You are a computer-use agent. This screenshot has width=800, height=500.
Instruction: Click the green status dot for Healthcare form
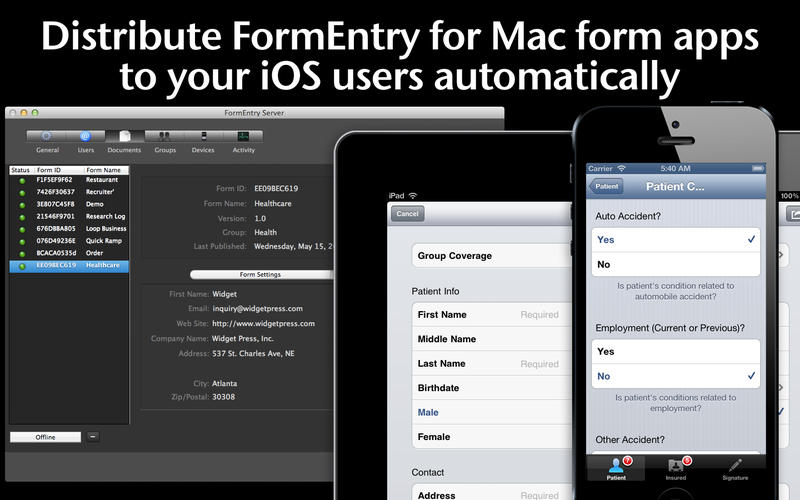click(22, 266)
